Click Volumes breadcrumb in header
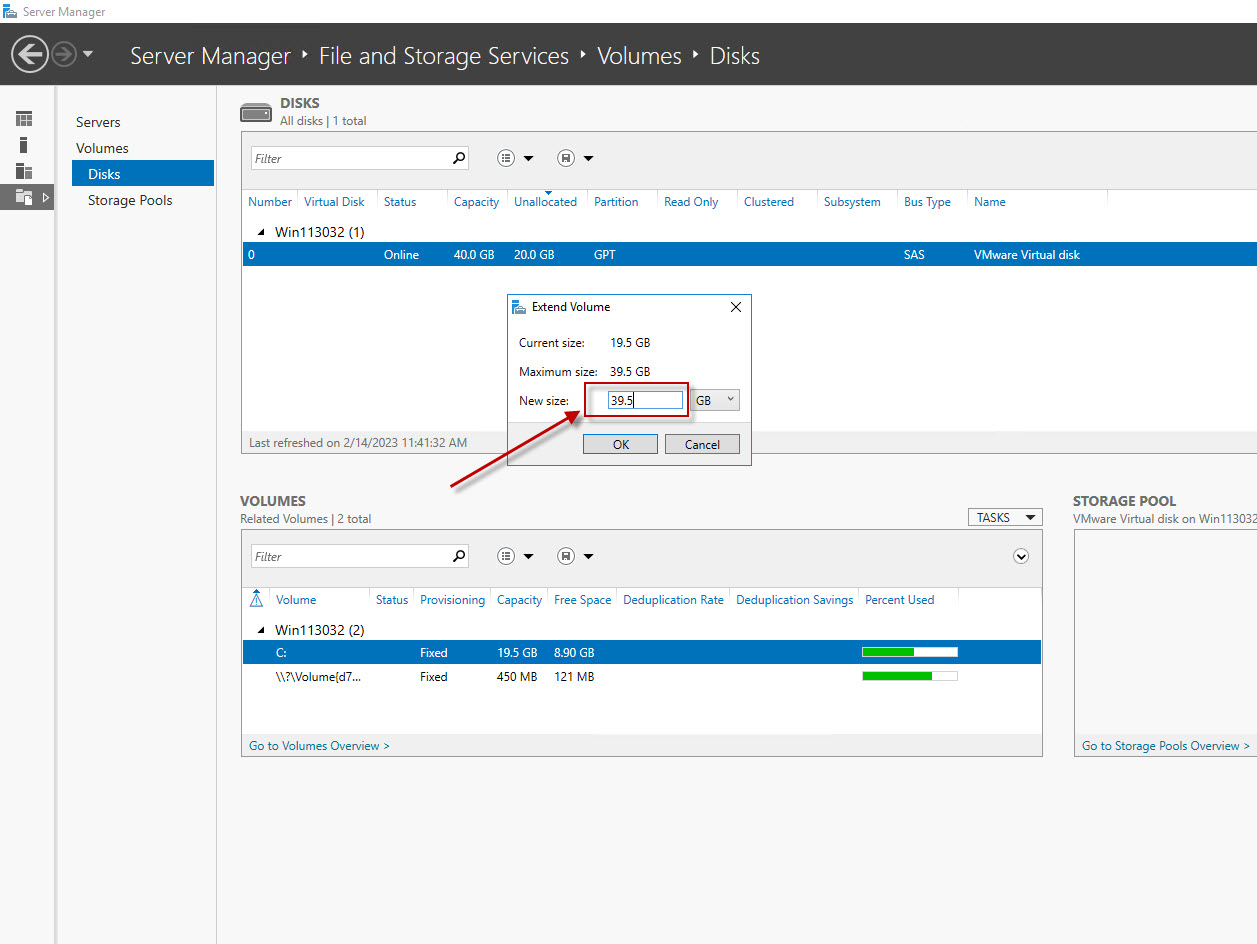The width and height of the screenshot is (1257, 944). pyautogui.click(x=639, y=56)
